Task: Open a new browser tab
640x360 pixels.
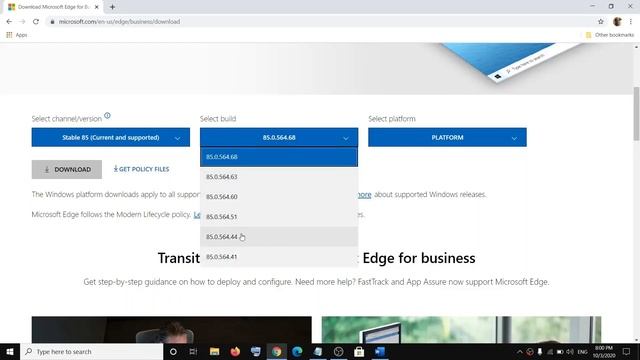Action: tap(112, 7)
